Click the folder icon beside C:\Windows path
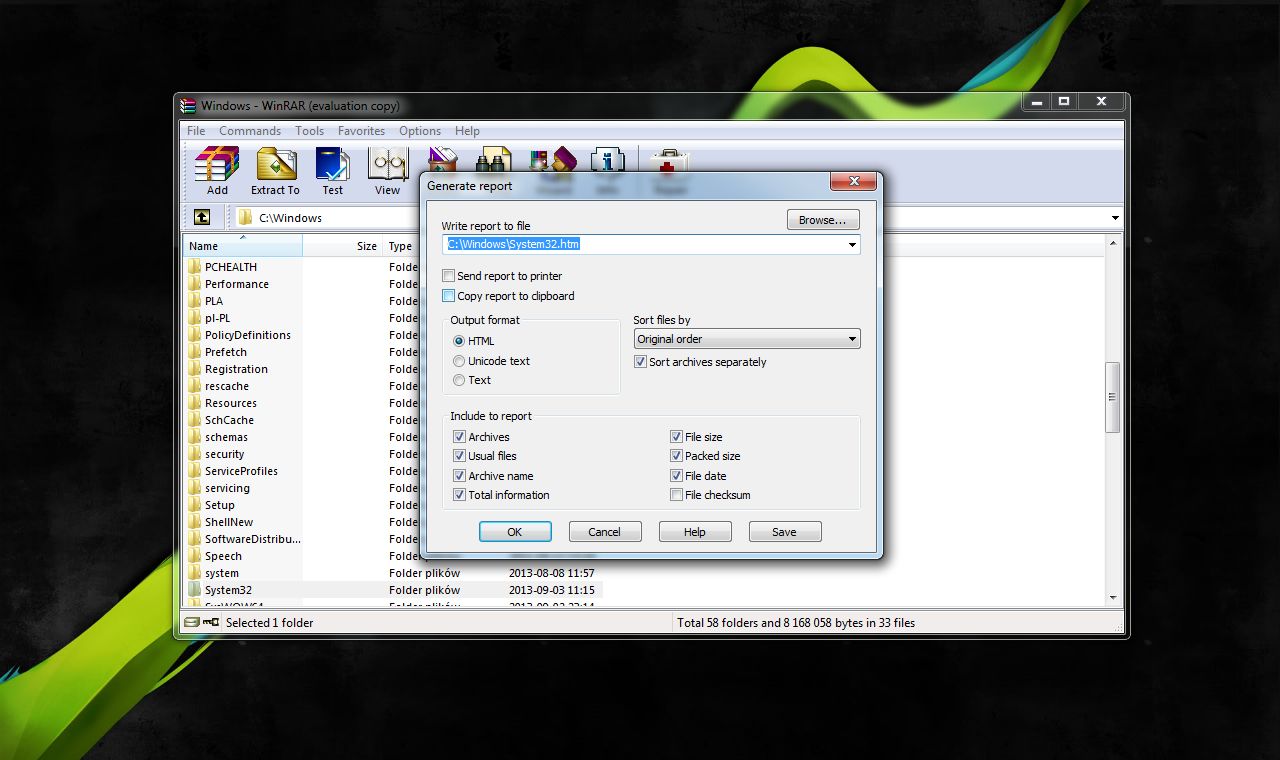This screenshot has height=760, width=1280. pos(245,217)
